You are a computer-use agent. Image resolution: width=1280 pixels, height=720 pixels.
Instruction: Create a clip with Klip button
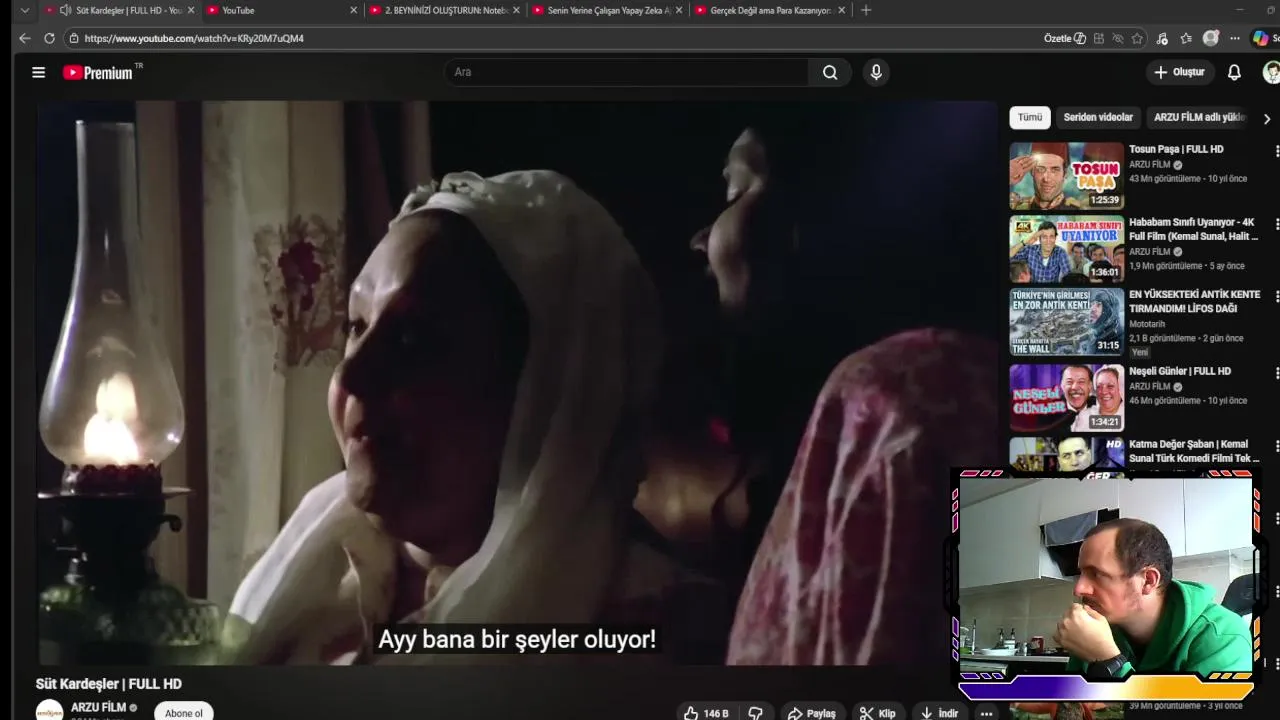[878, 713]
